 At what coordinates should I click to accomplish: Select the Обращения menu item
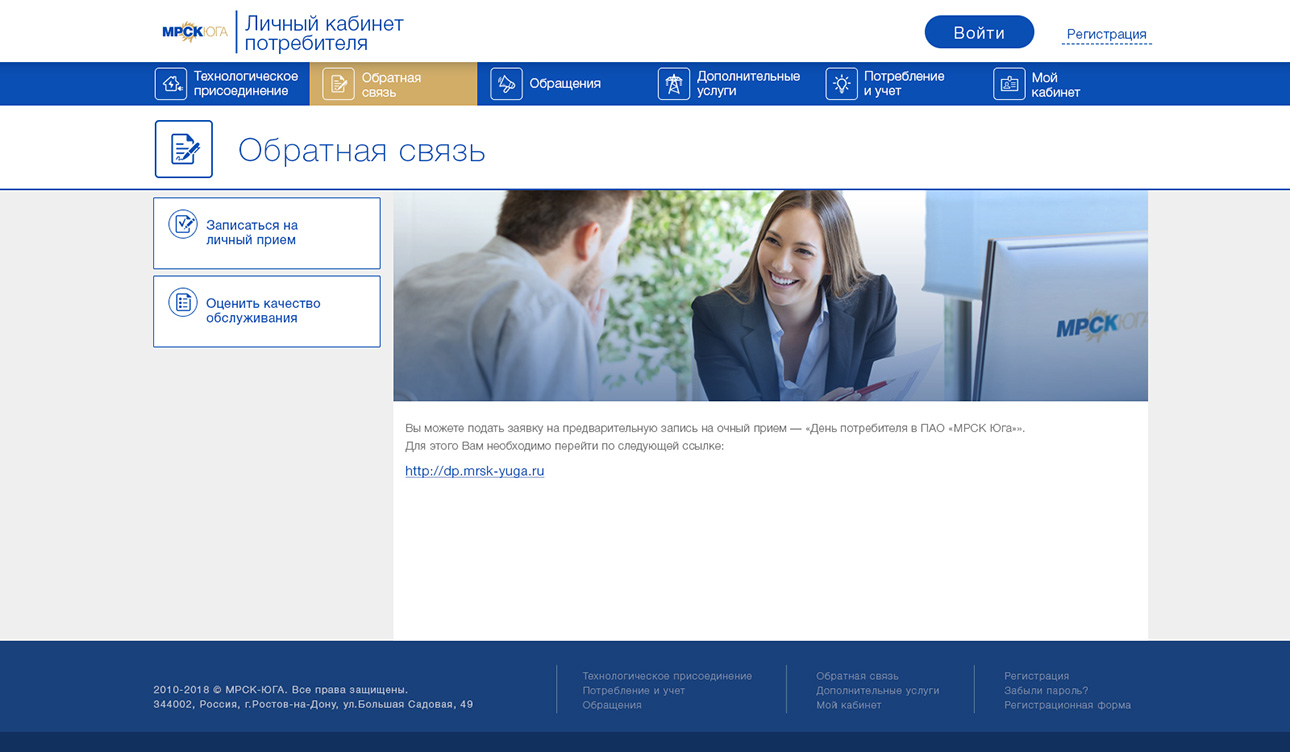[565, 84]
